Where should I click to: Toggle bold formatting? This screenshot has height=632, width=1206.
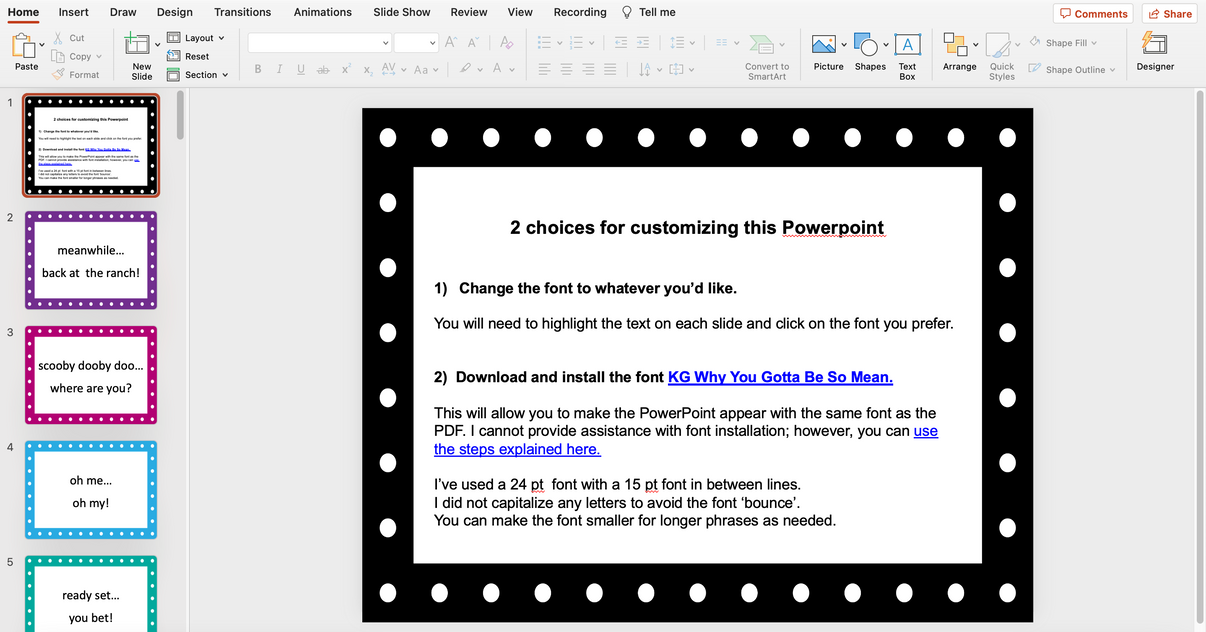click(257, 68)
